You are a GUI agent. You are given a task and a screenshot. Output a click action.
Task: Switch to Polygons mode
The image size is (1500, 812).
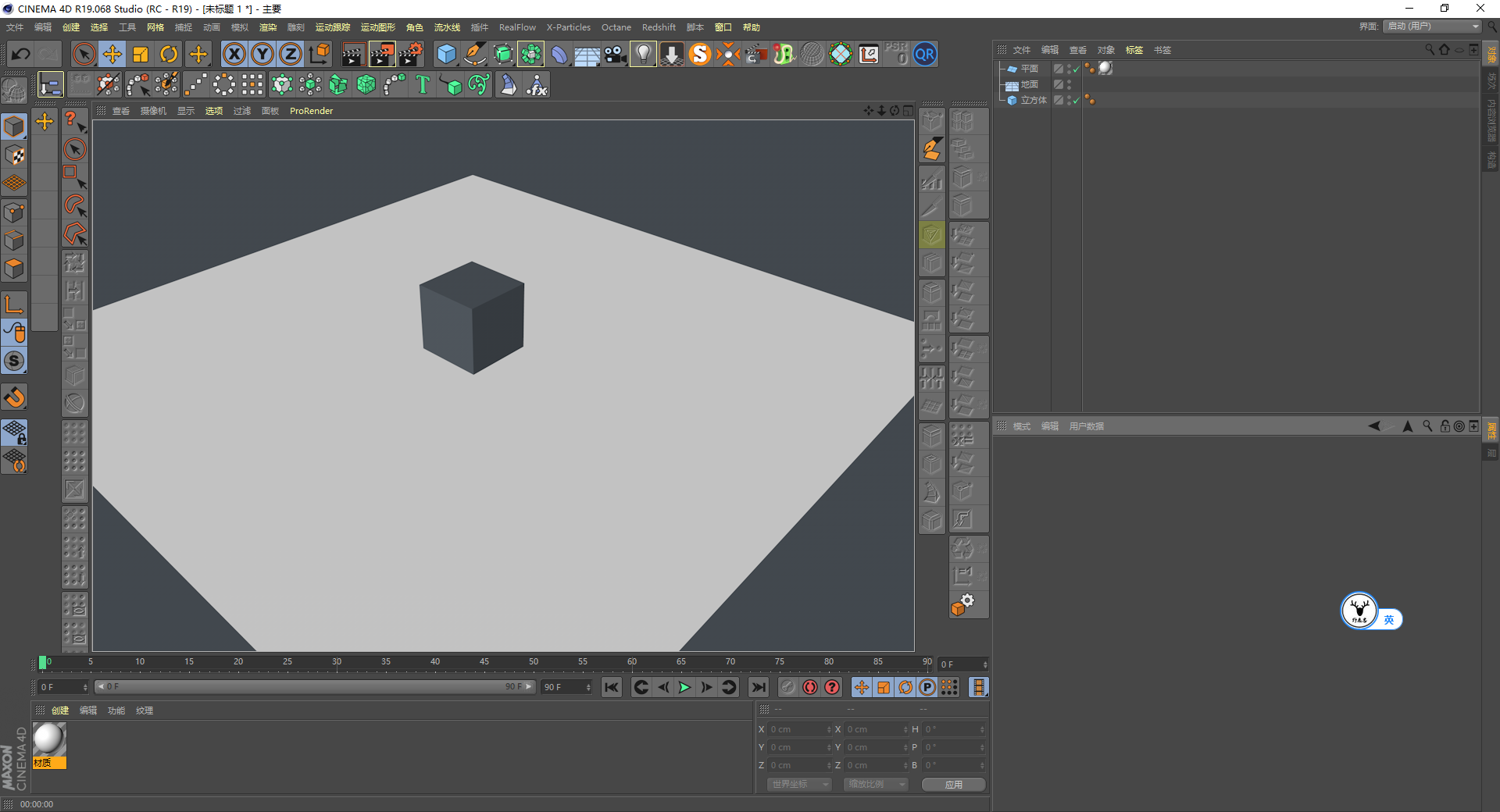pos(14,269)
